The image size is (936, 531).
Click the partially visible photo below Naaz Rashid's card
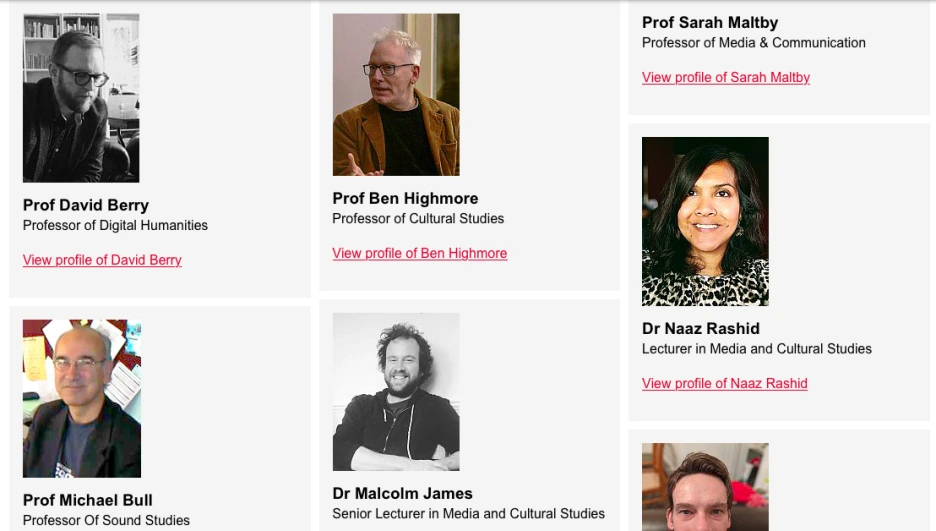705,487
